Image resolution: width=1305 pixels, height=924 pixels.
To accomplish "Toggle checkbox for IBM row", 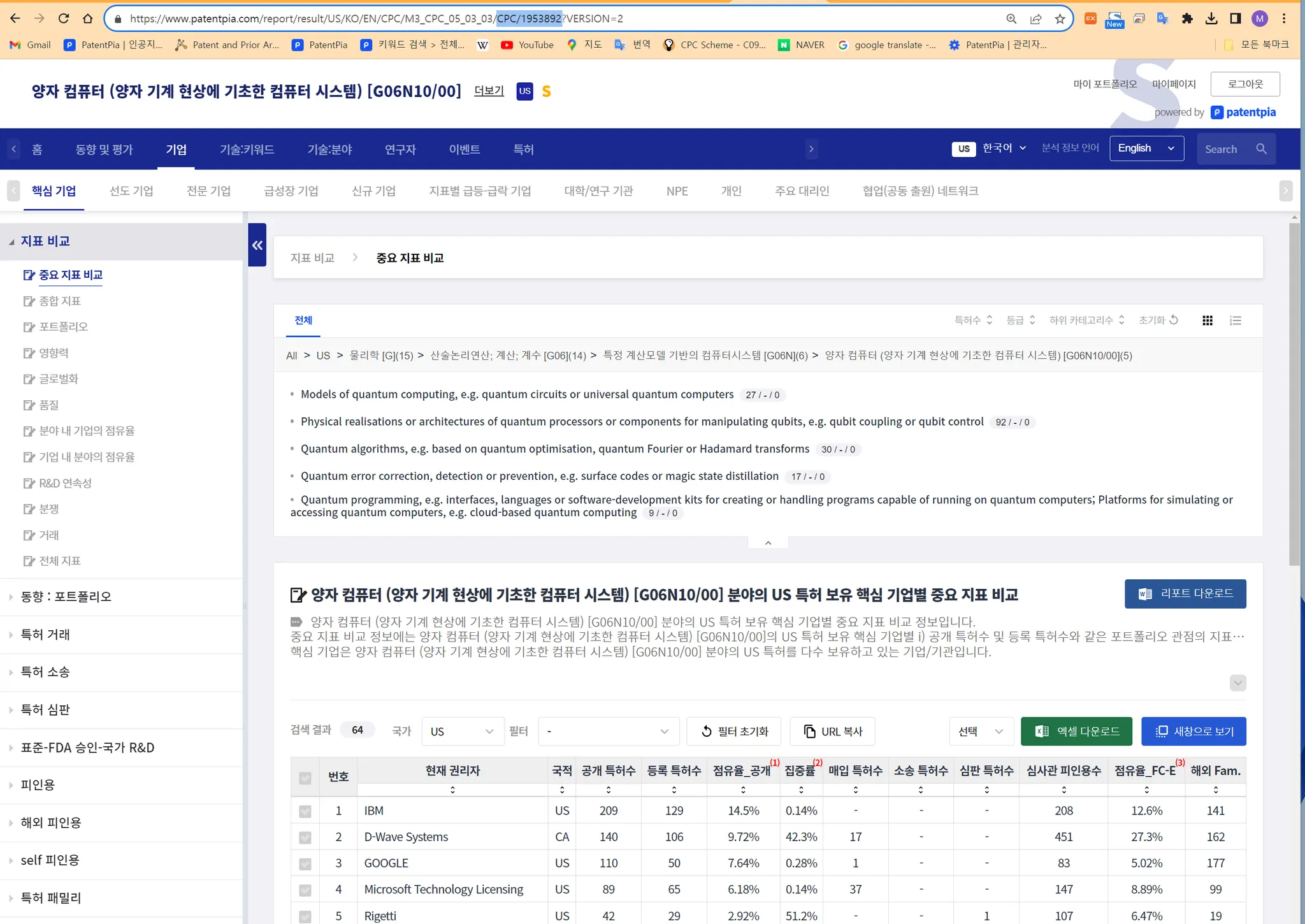I will coord(305,811).
